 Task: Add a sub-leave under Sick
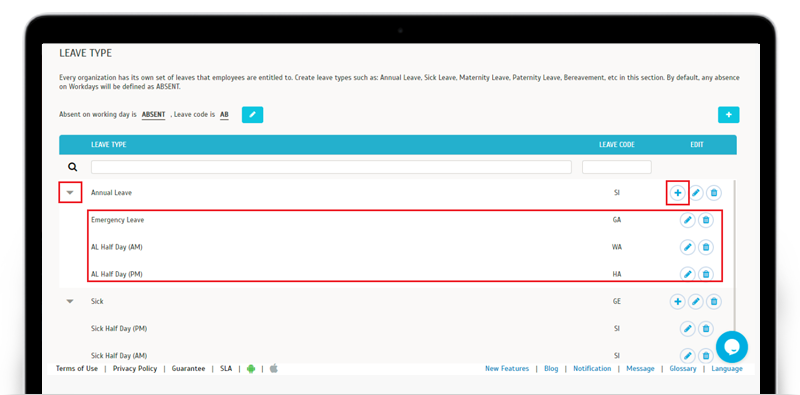point(678,302)
